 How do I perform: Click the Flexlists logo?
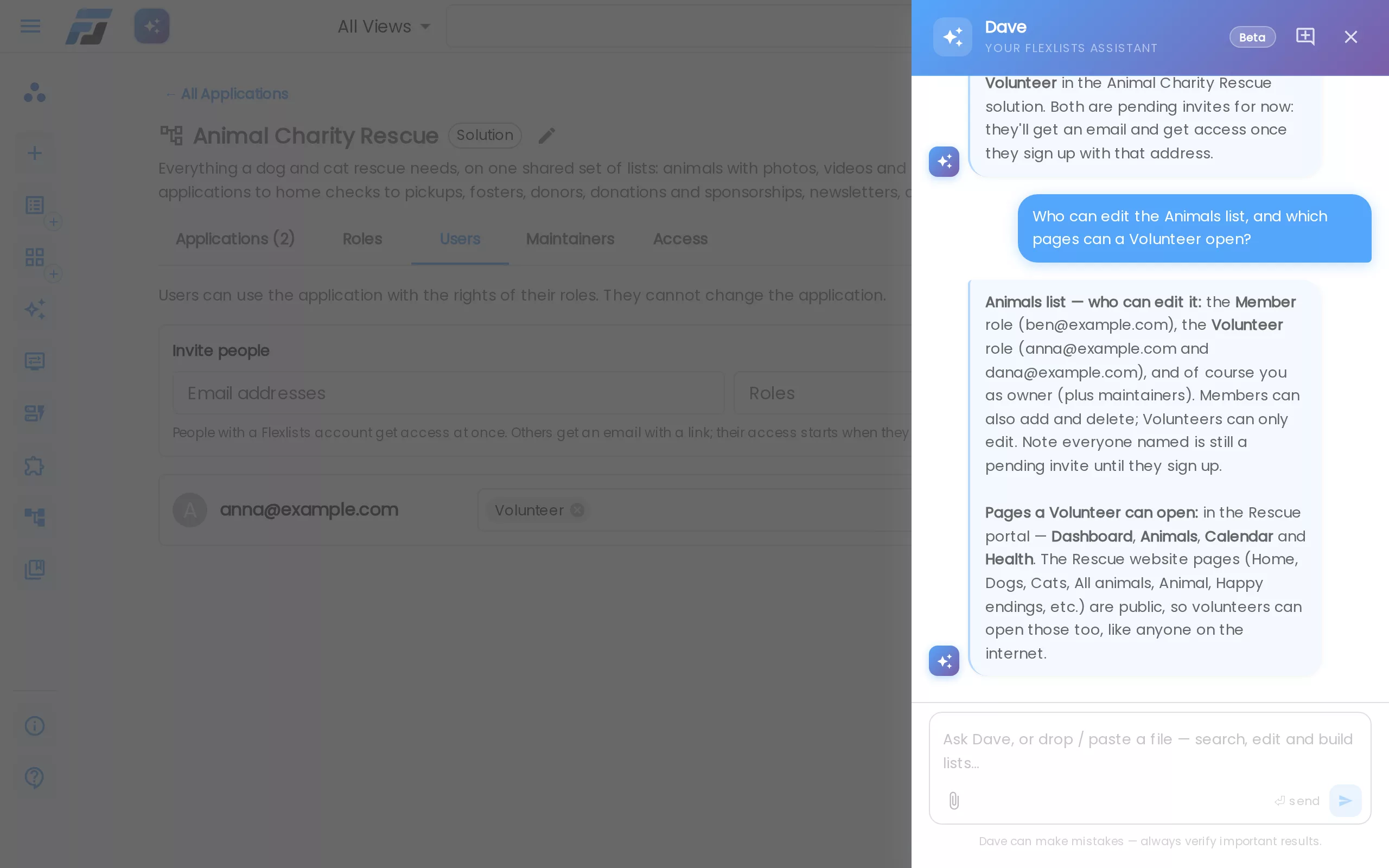click(x=88, y=27)
